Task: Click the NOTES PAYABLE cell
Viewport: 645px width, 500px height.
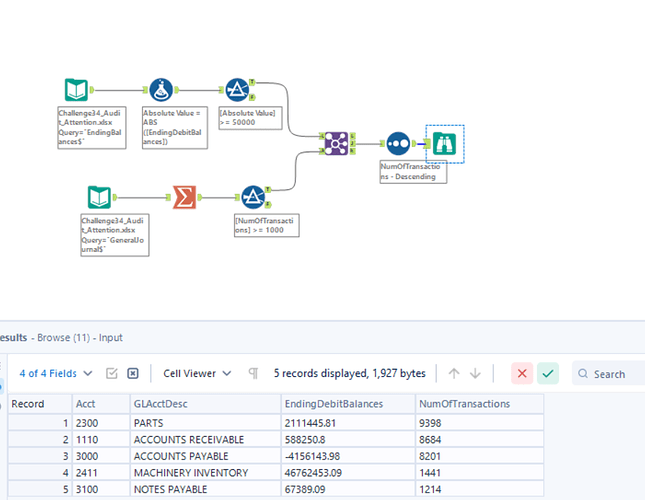Action: click(x=205, y=489)
